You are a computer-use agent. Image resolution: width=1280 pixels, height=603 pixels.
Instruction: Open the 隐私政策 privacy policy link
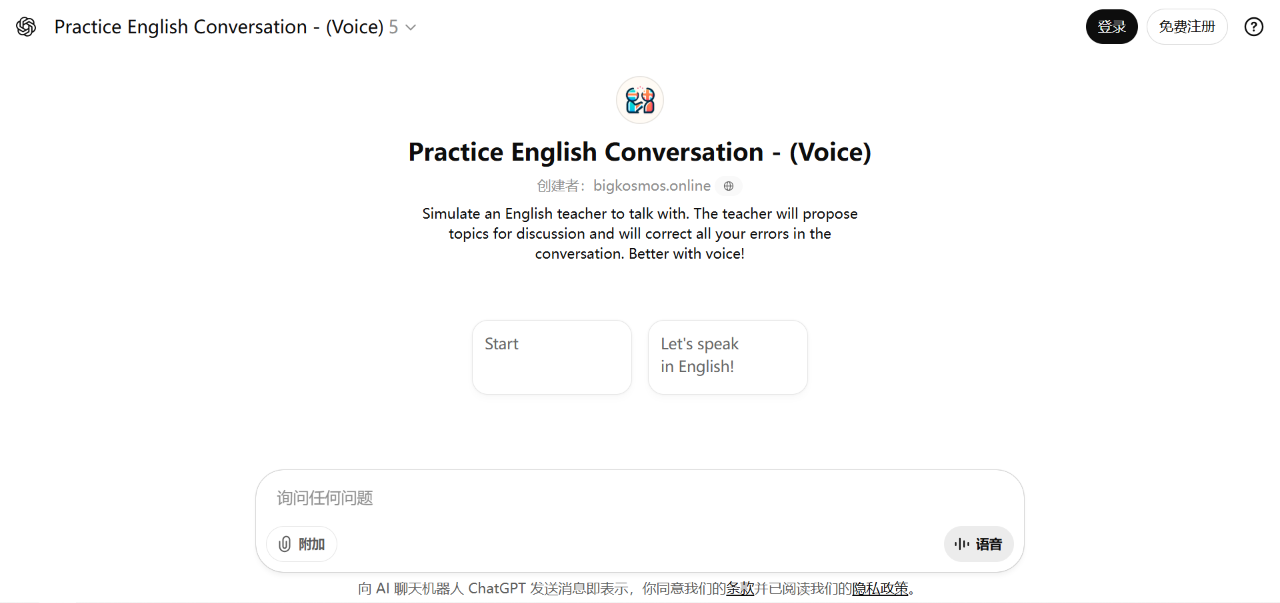(880, 588)
